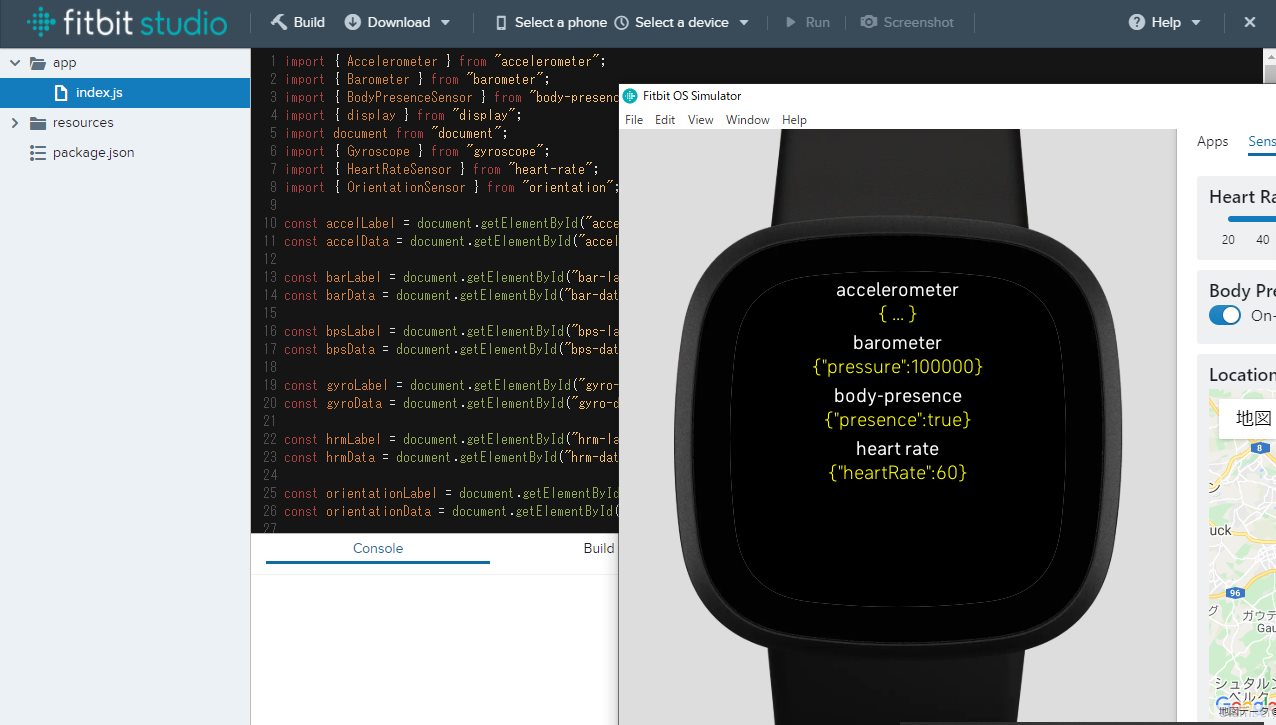Click the Select a phone button

tap(551, 22)
